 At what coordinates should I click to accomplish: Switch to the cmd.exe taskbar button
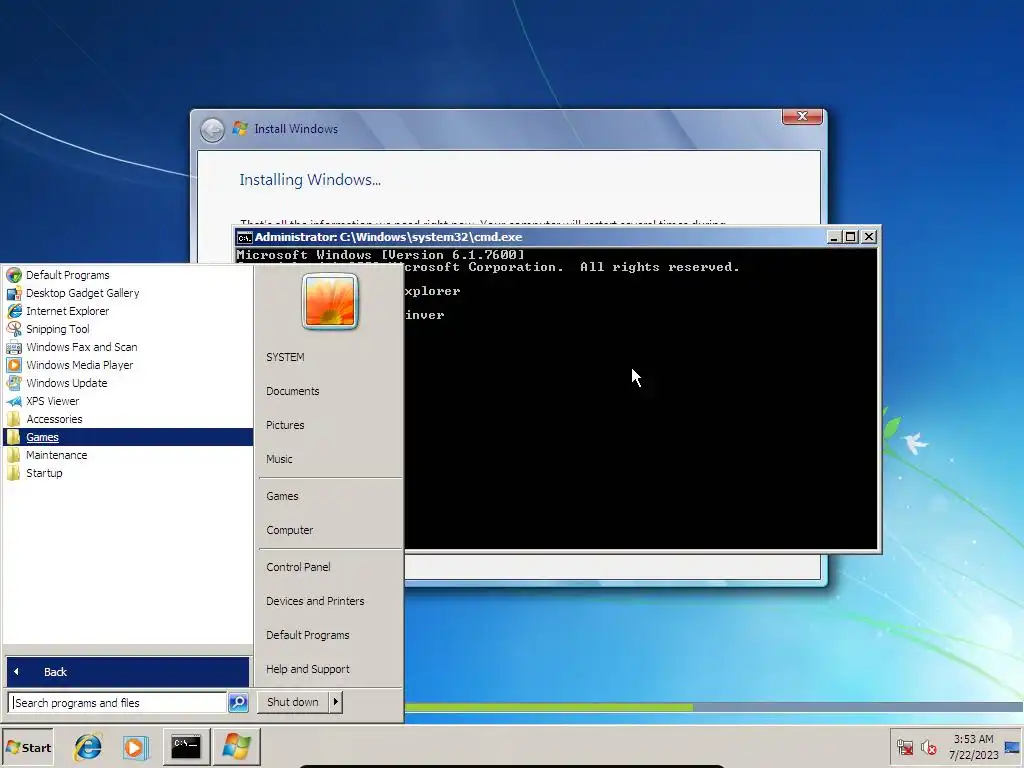click(x=186, y=746)
